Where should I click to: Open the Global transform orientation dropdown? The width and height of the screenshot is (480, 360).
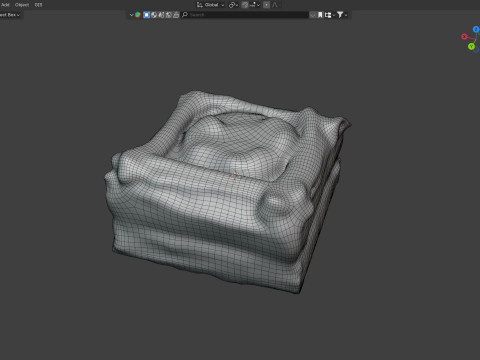point(210,5)
